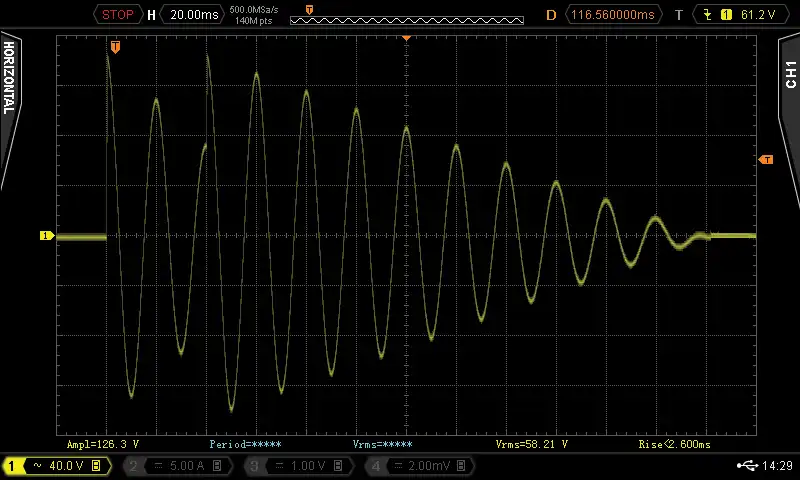This screenshot has width=800, height=480.
Task: Click the orange D delay icon
Action: pos(551,15)
